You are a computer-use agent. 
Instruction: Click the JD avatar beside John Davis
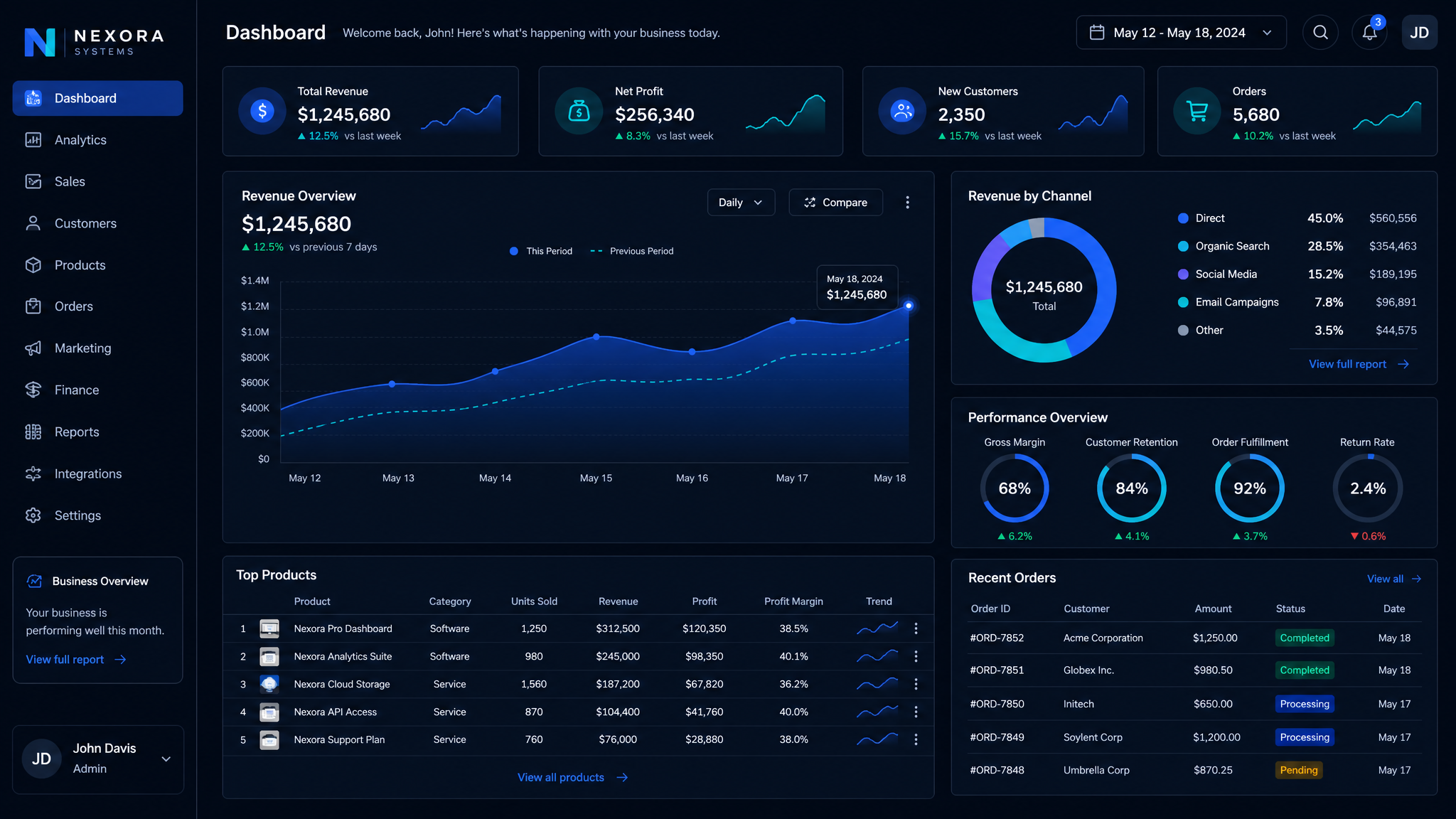pyautogui.click(x=41, y=759)
